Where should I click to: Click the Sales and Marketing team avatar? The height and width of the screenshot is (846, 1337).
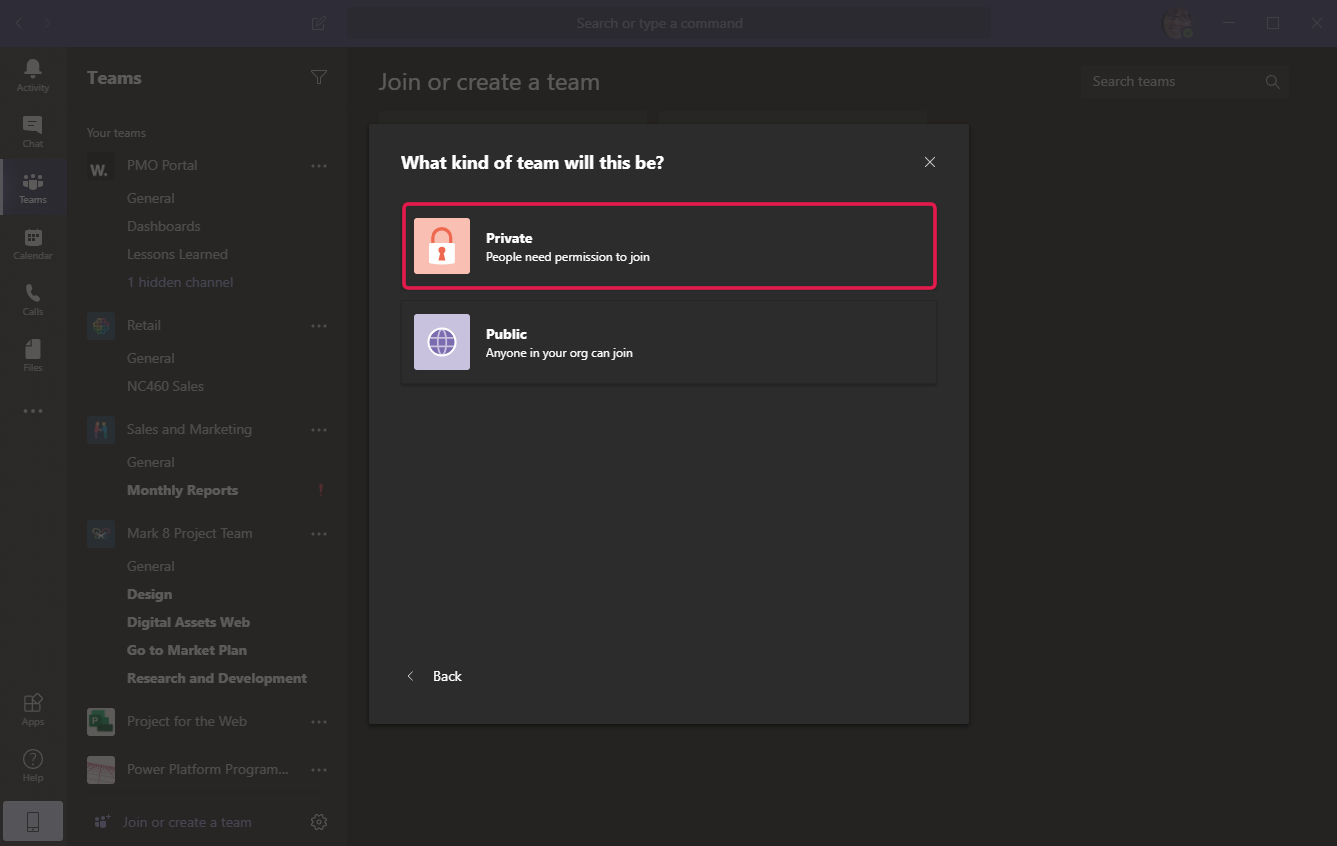pos(100,430)
